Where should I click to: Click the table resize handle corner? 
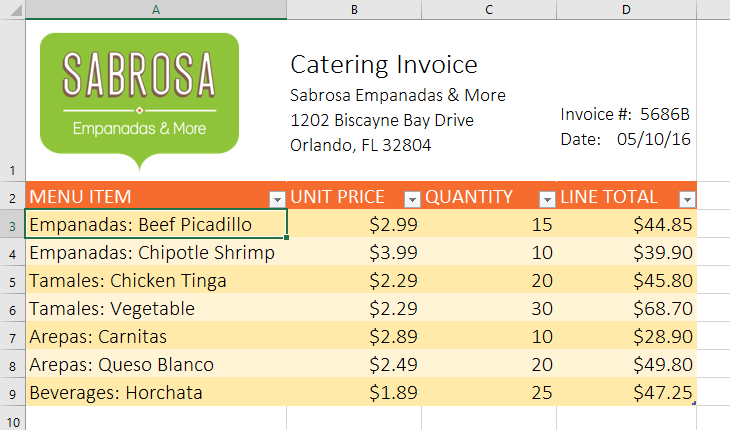693,403
